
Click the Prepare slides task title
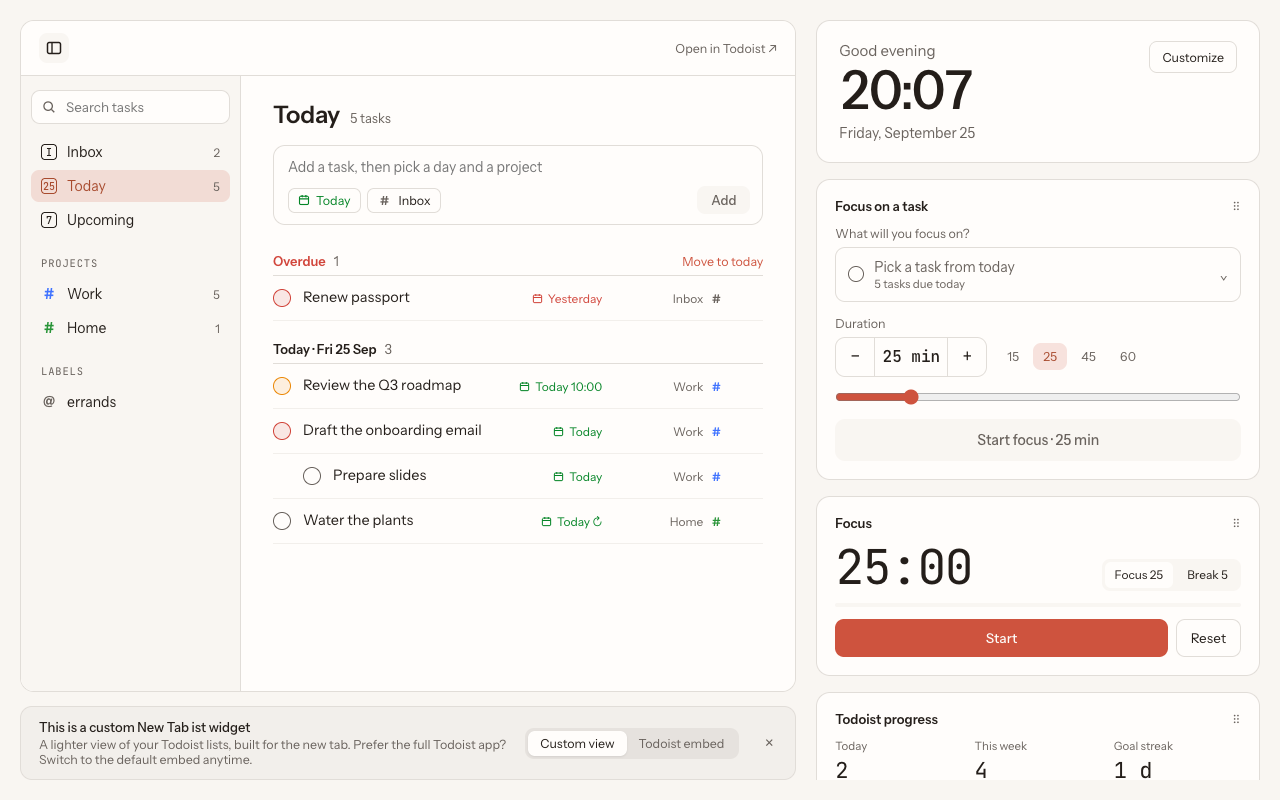pos(380,475)
